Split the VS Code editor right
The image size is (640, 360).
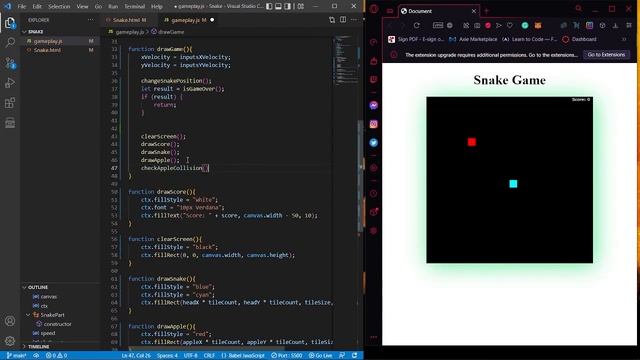click(343, 20)
